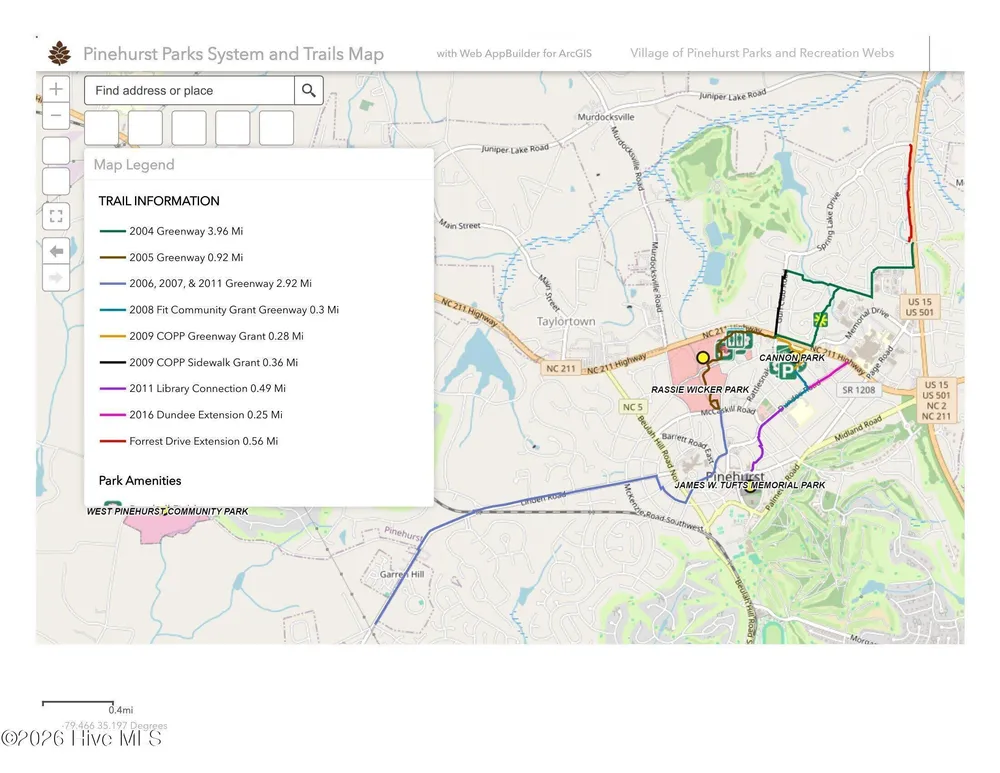
Task: Click green swatch for 2004 Greenway
Action: (112, 231)
